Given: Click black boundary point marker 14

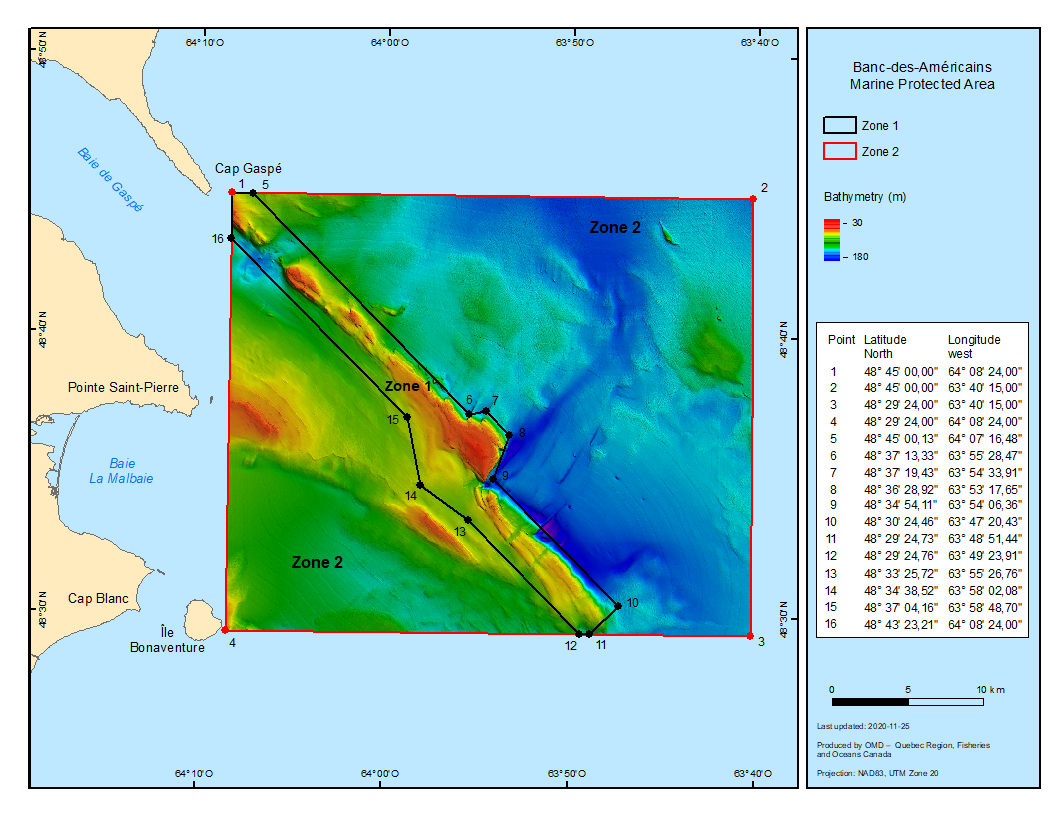Looking at the screenshot, I should [x=420, y=485].
